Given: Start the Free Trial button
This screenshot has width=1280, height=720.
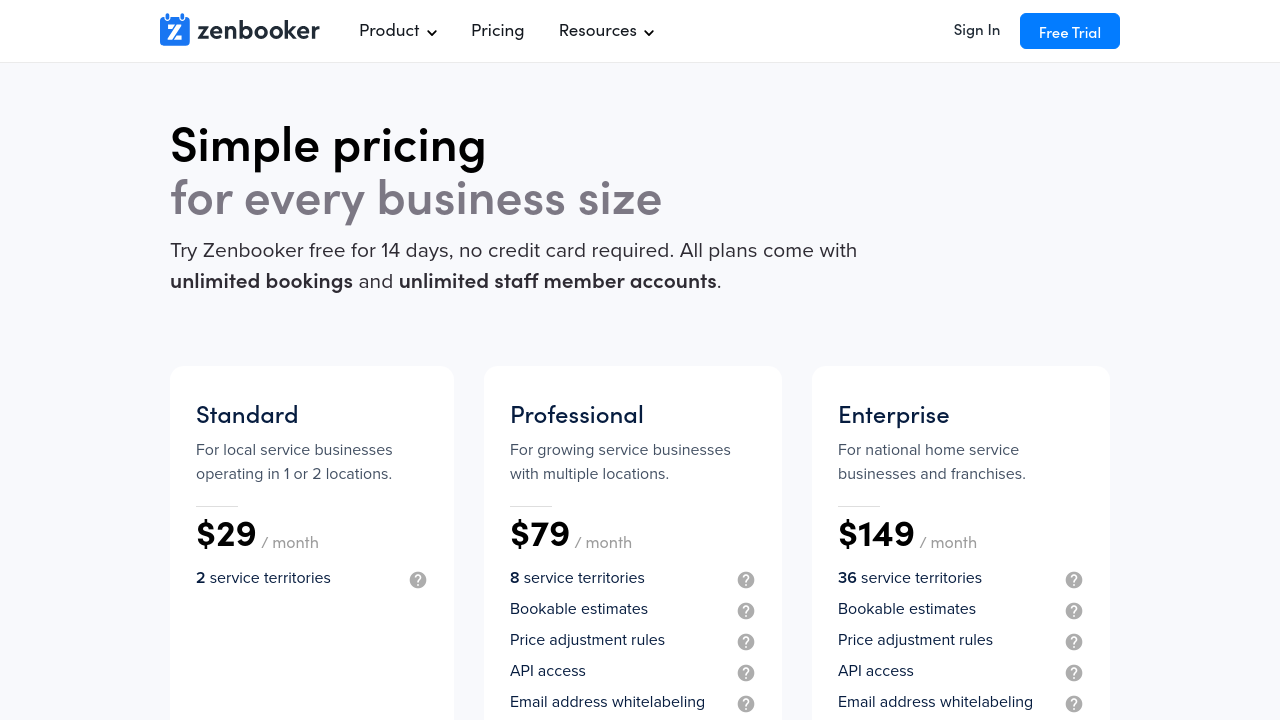Looking at the screenshot, I should 1070,32.
